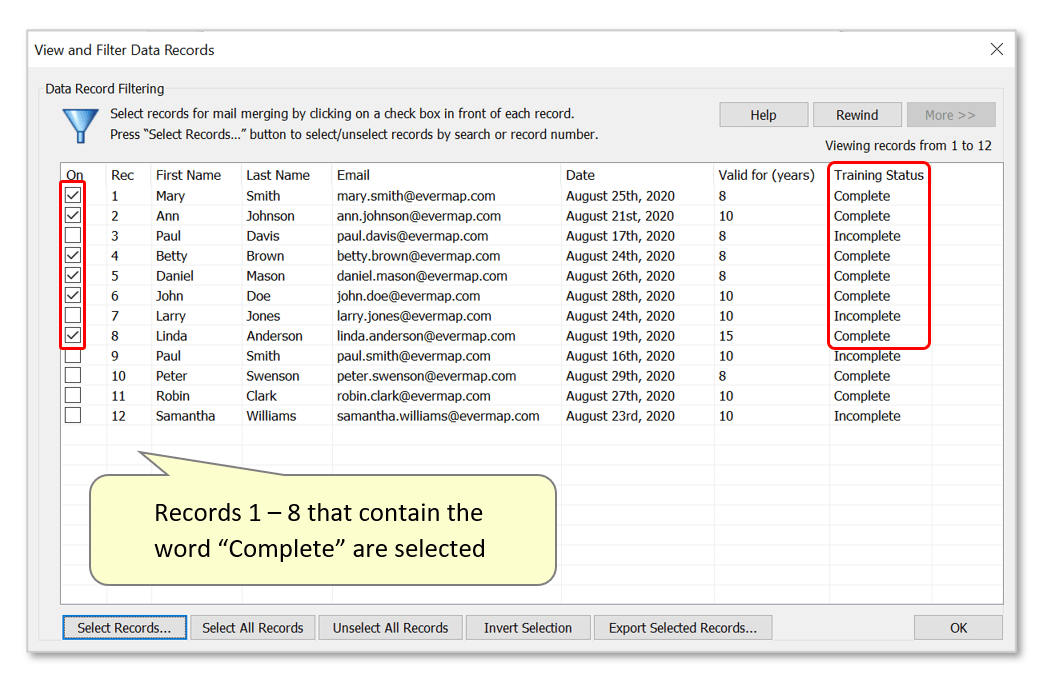This screenshot has height=688, width=1051.
Task: Click the linda.anderson@evermap.com cell
Action: [426, 336]
